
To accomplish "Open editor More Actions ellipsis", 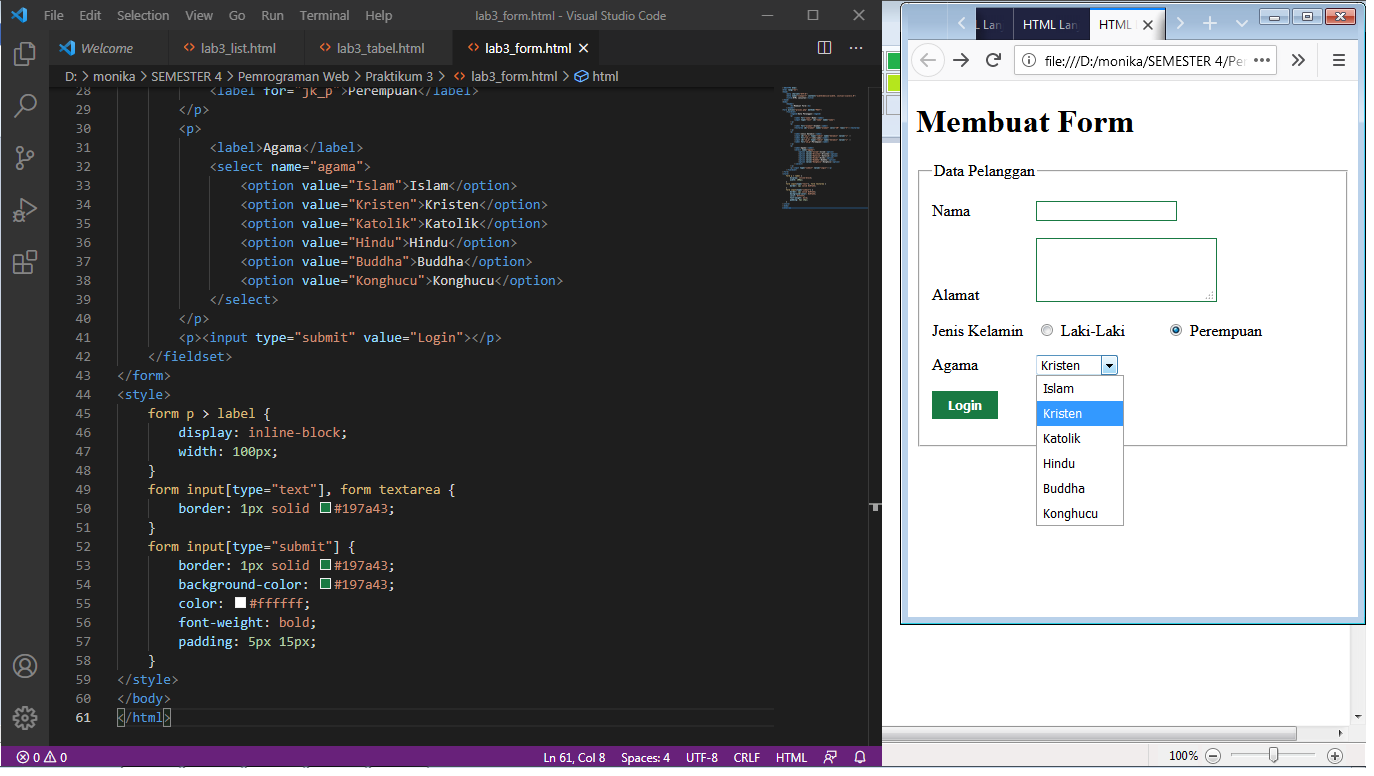I will tap(856, 48).
